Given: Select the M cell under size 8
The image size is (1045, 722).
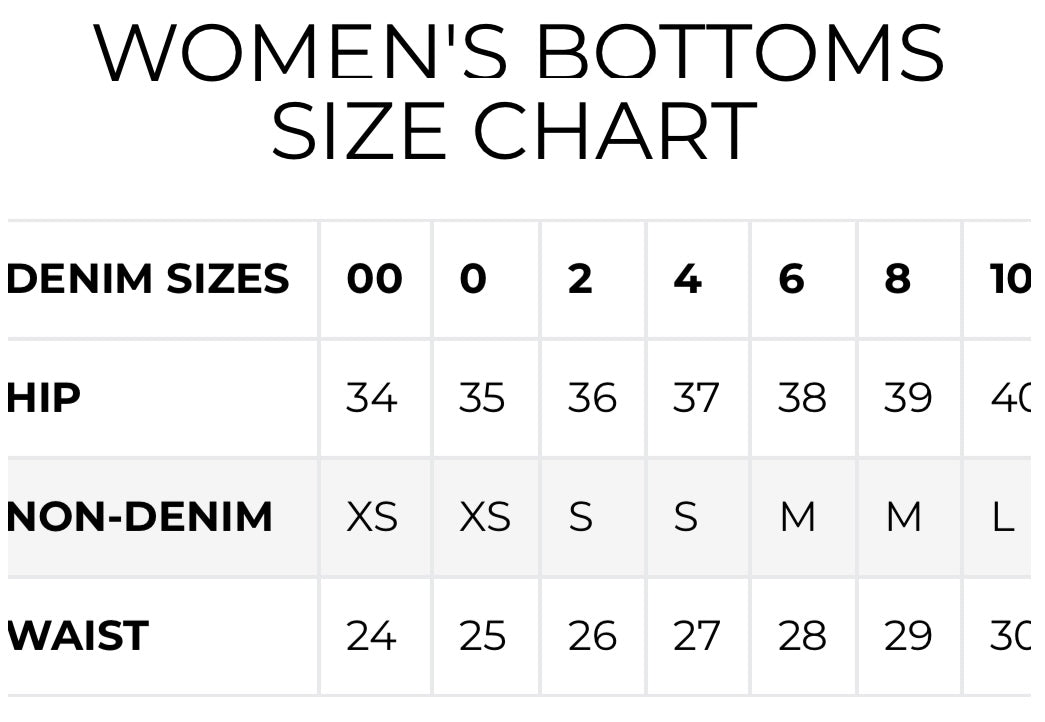Looking at the screenshot, I should pos(904,517).
